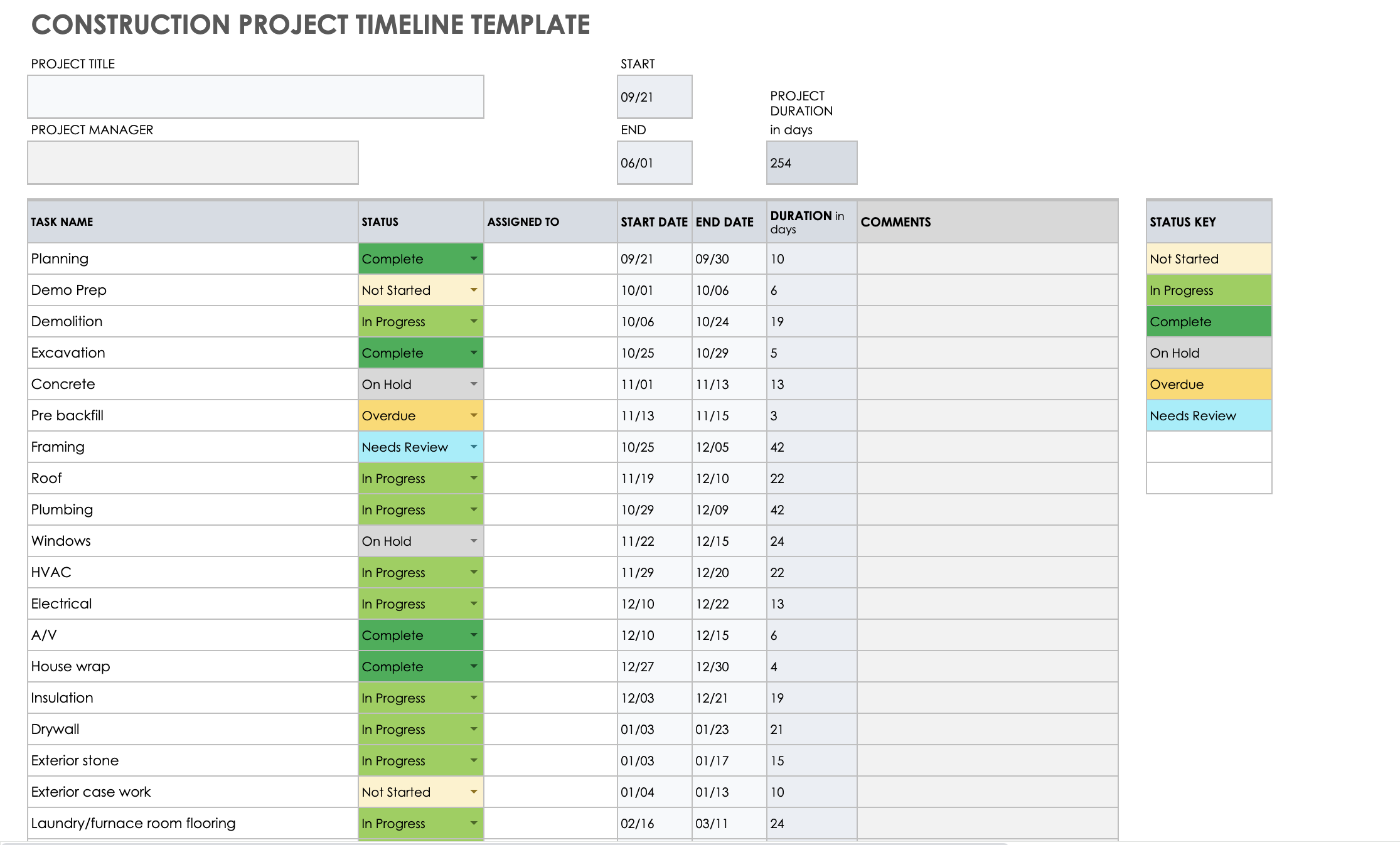The image size is (1400, 845).
Task: Expand the Exterior case work status menu
Action: click(473, 792)
